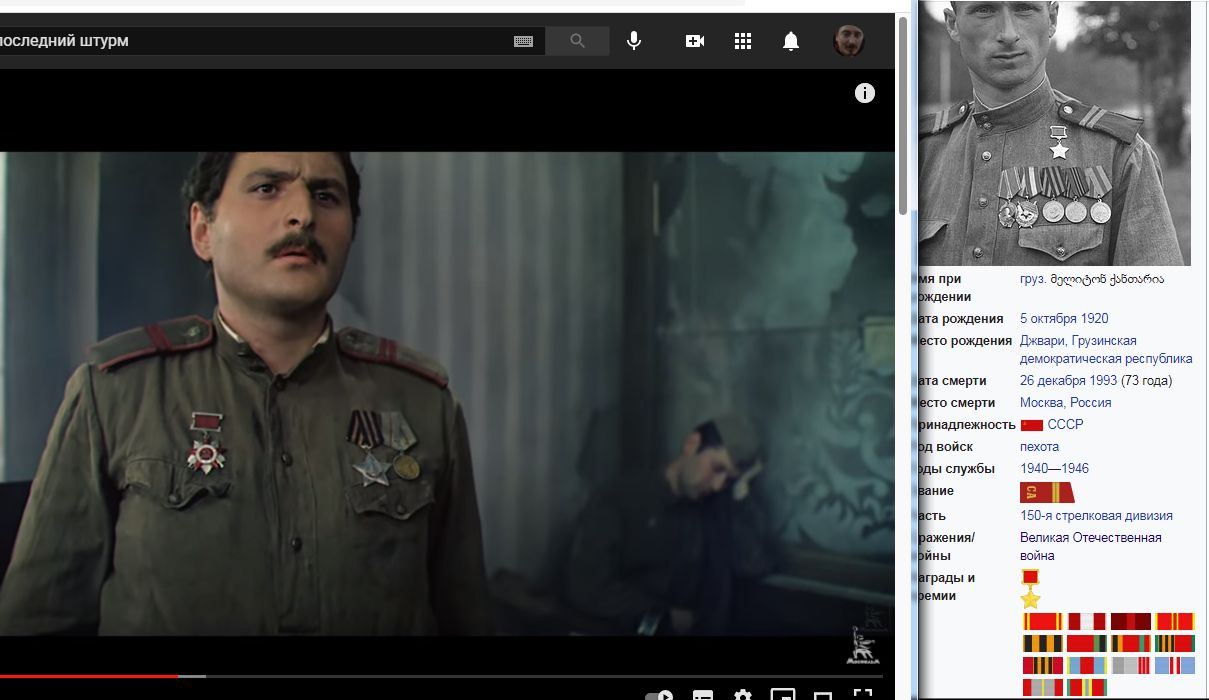The image size is (1209, 700).
Task: Switch to theater mode
Action: coord(823,696)
